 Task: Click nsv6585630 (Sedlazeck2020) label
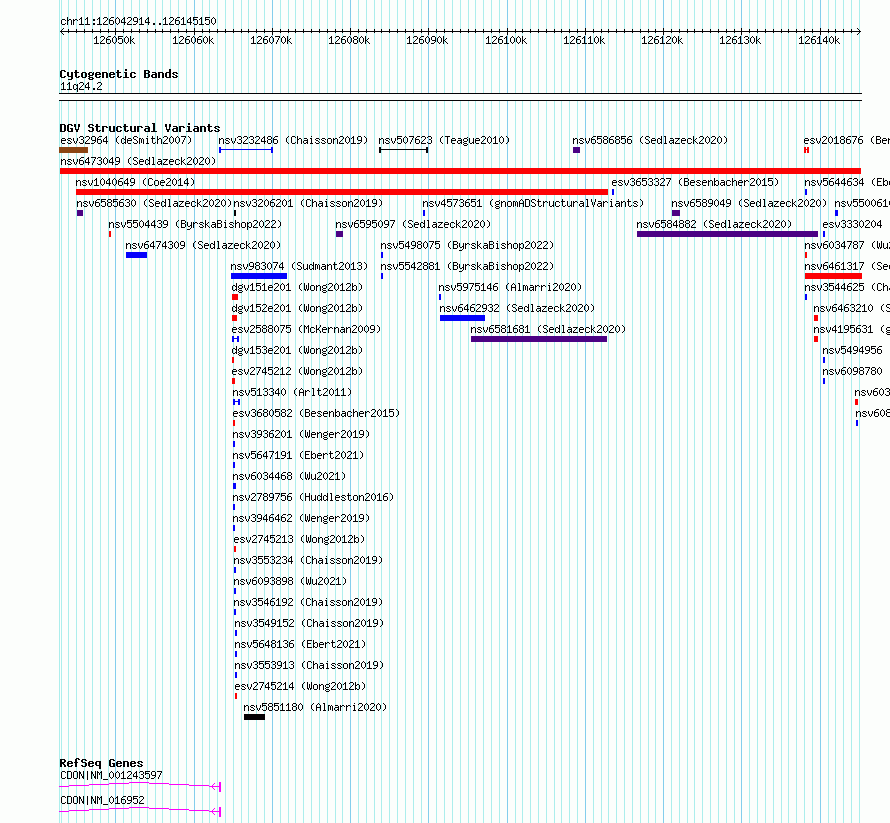(x=154, y=203)
